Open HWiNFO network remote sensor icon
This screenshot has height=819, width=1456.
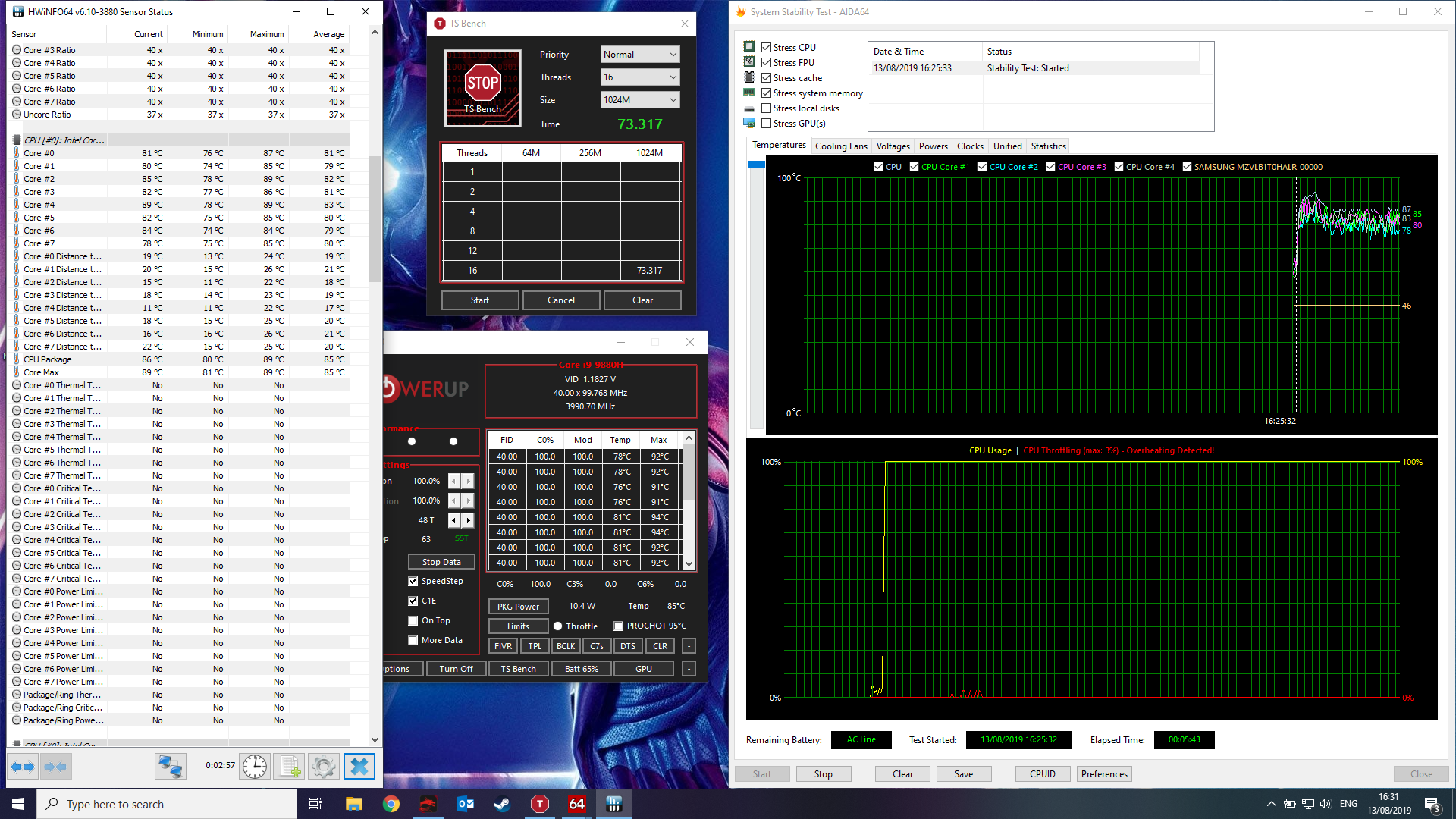pos(171,767)
